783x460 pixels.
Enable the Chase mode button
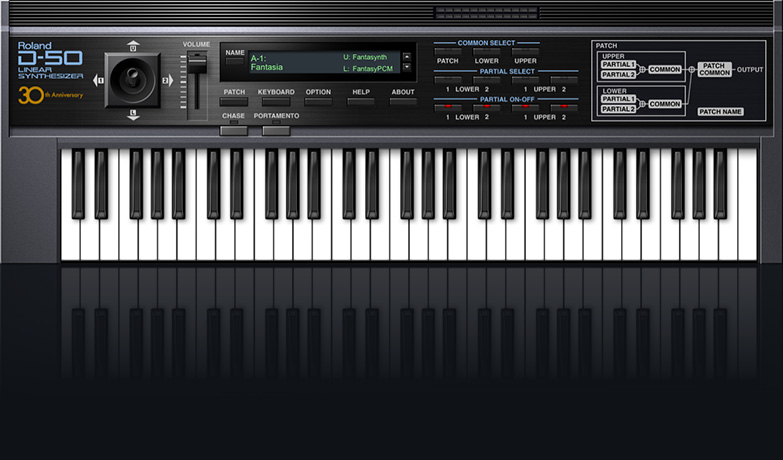tap(233, 129)
